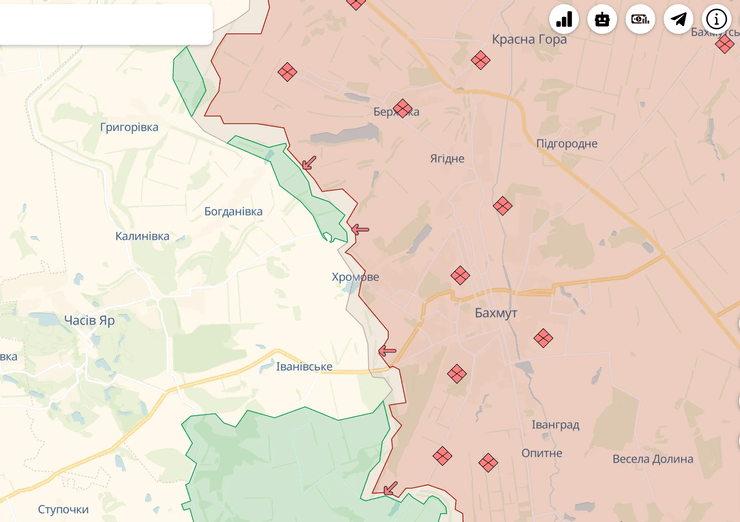The height and width of the screenshot is (522, 740).
Task: Select the attack arrow above Хромове
Action: pos(360,229)
